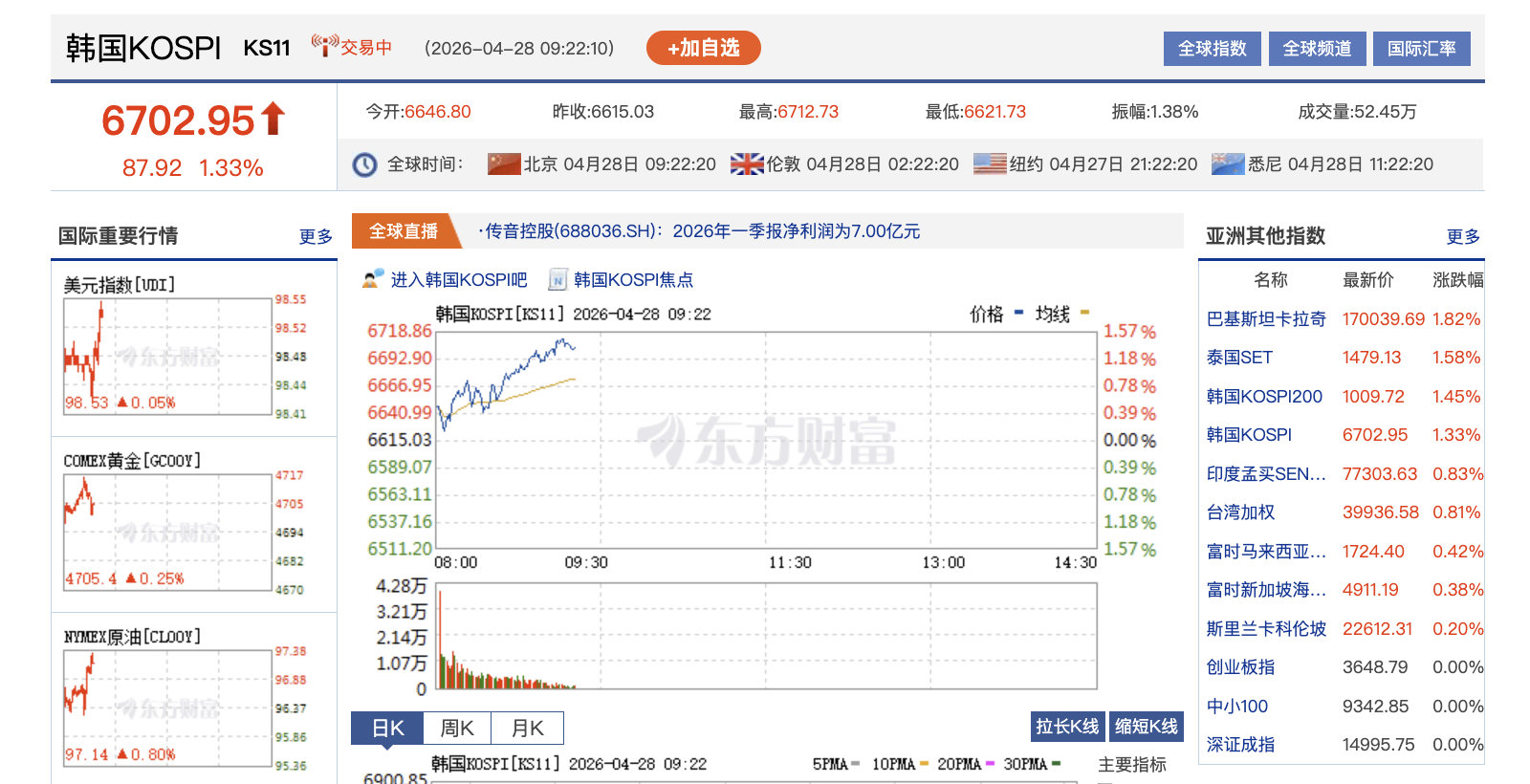Expand 更多 under 亚洲其他指数
This screenshot has width=1530, height=784.
(x=1463, y=236)
